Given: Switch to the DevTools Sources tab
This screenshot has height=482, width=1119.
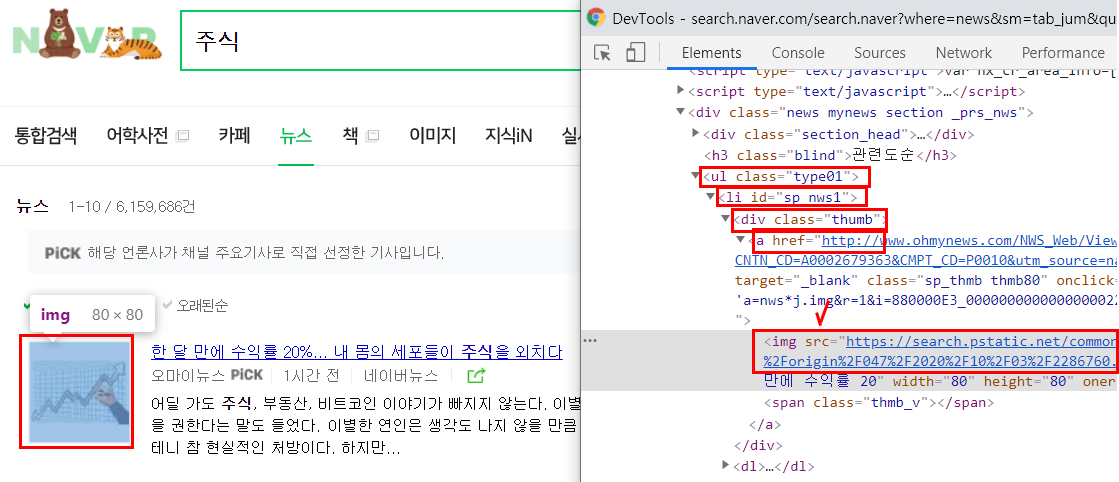Looking at the screenshot, I should (880, 53).
